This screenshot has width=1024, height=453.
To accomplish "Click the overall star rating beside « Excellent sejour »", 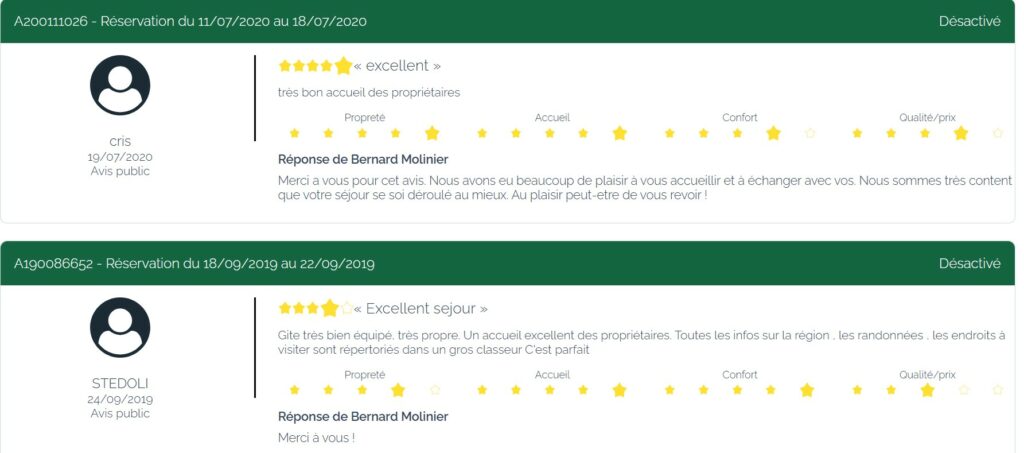I will coord(315,309).
